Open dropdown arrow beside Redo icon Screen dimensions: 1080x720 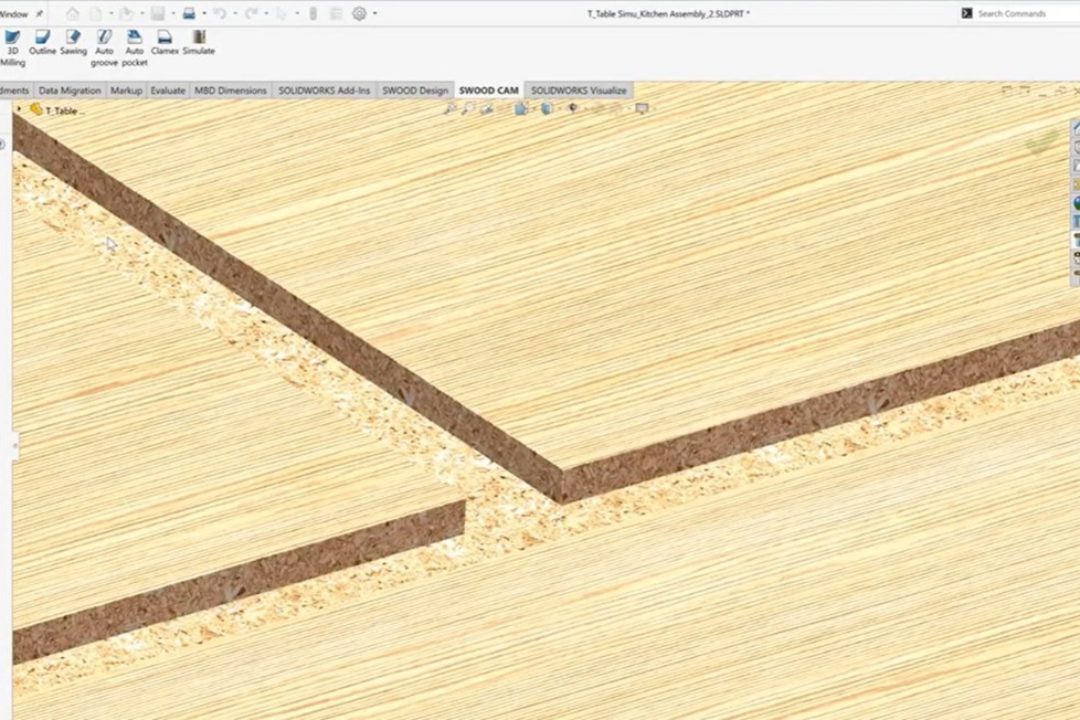tap(266, 13)
